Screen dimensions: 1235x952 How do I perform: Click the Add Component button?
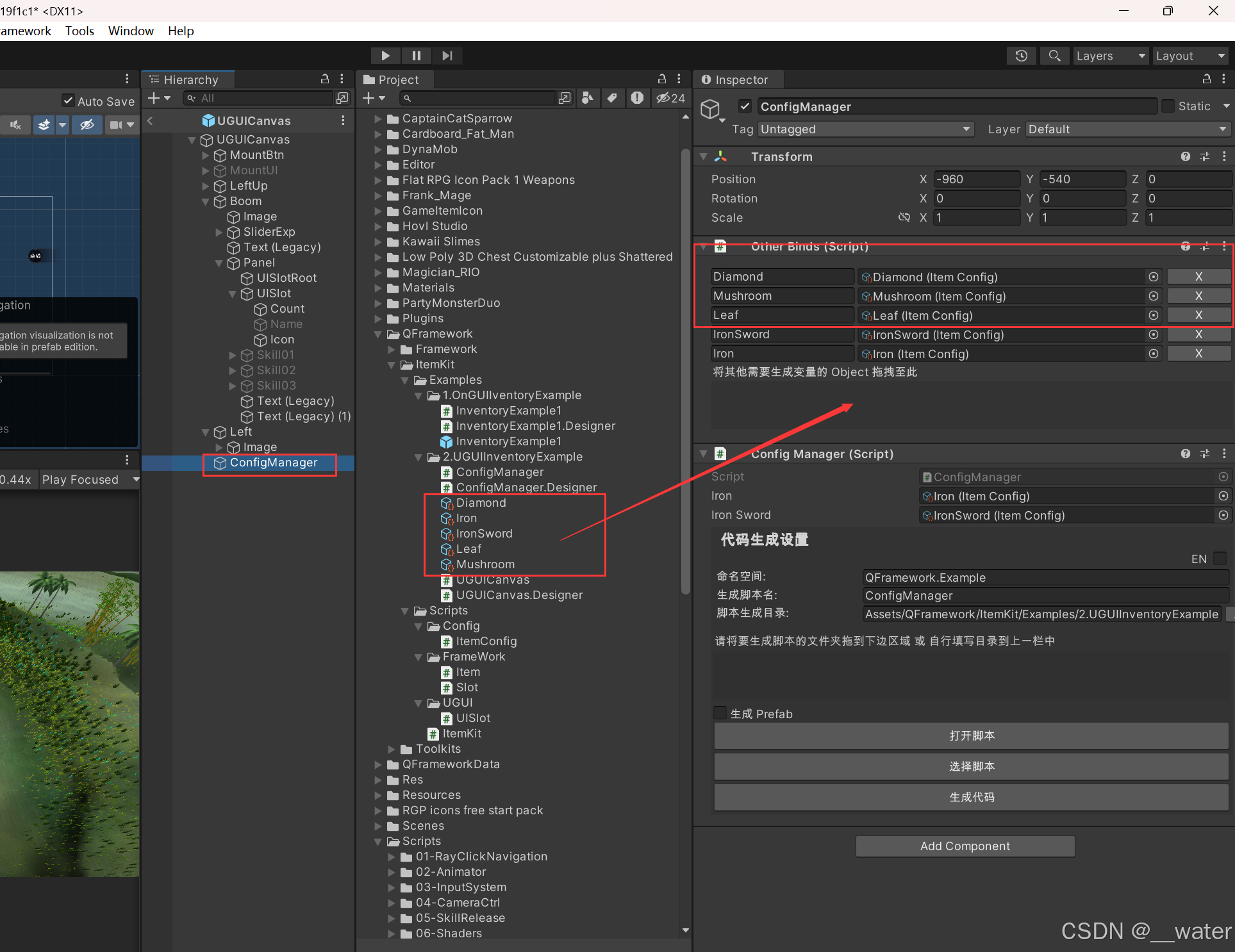pos(965,846)
